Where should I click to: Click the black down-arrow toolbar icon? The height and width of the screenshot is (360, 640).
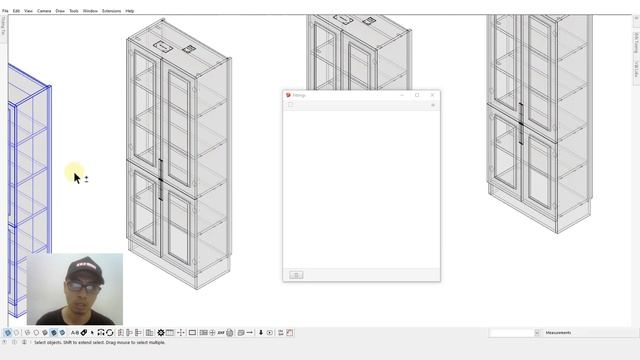[261, 333]
